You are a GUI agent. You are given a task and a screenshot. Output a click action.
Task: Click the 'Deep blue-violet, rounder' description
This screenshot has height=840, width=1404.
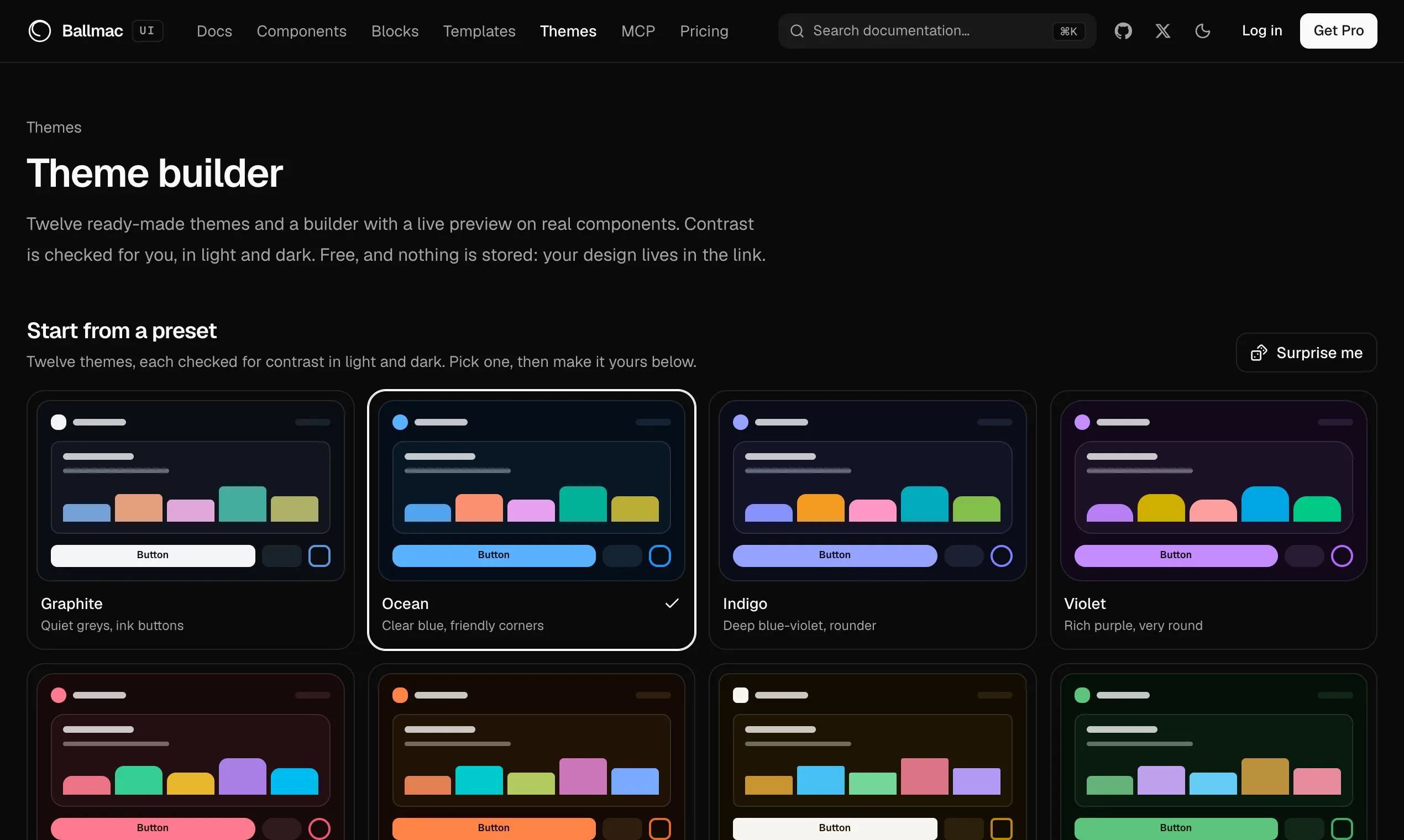click(x=799, y=626)
